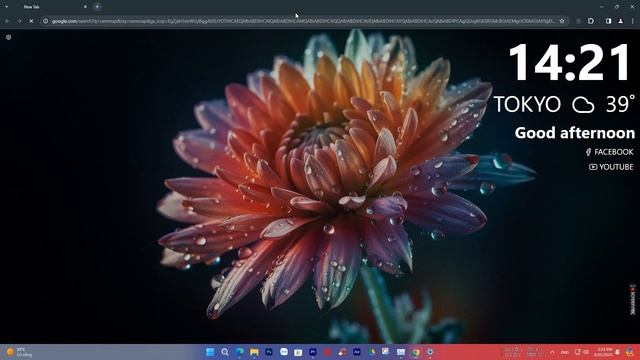640x360 pixels.
Task: Open taskbar Search magnifier
Action: (225, 352)
